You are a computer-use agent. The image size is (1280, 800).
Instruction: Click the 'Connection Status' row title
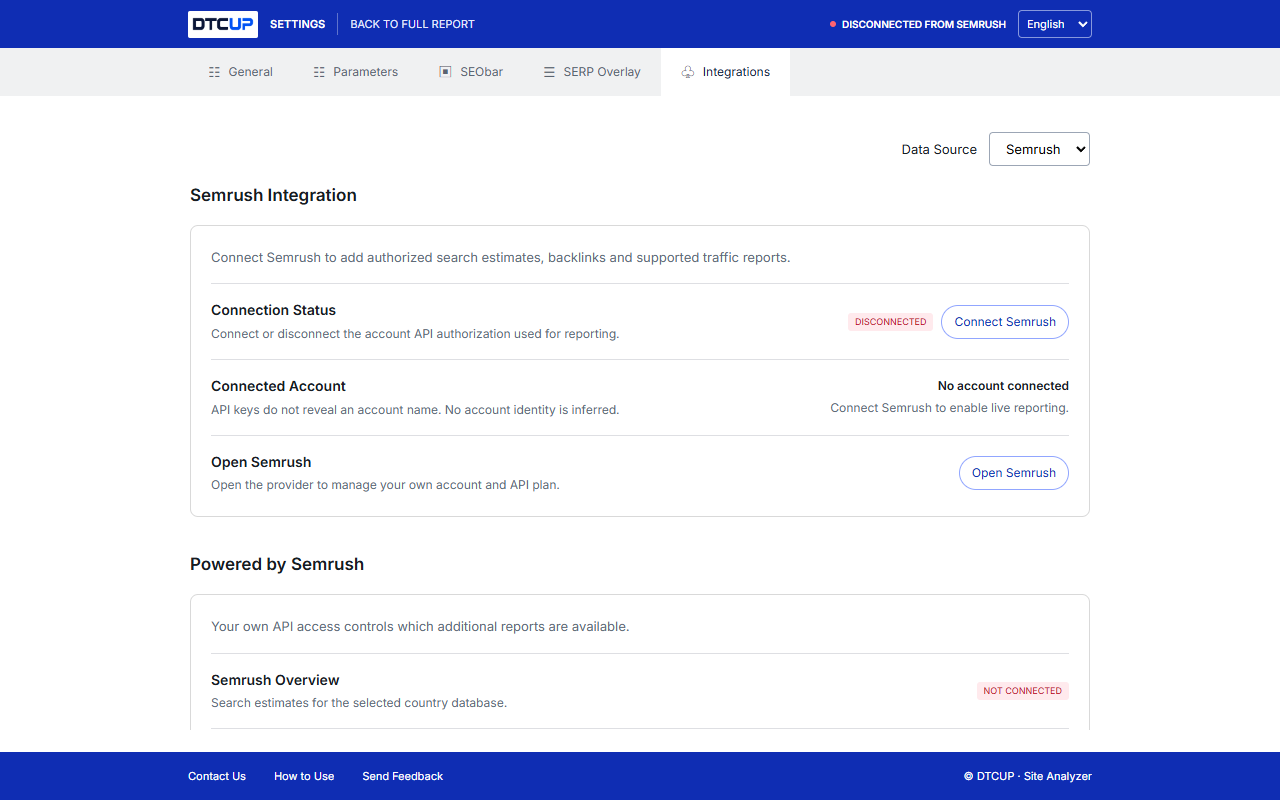click(x=273, y=310)
